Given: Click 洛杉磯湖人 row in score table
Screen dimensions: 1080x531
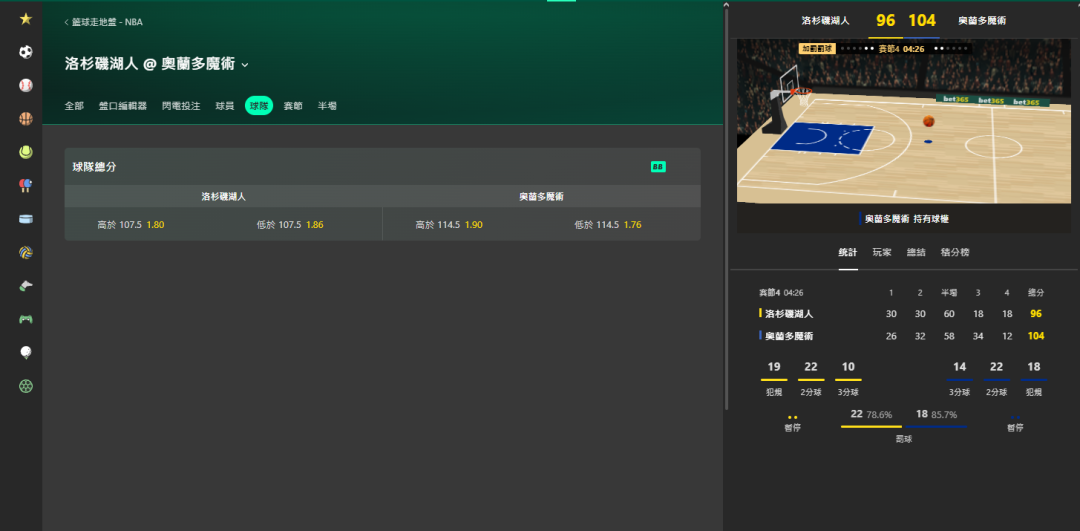Looking at the screenshot, I should [x=902, y=313].
